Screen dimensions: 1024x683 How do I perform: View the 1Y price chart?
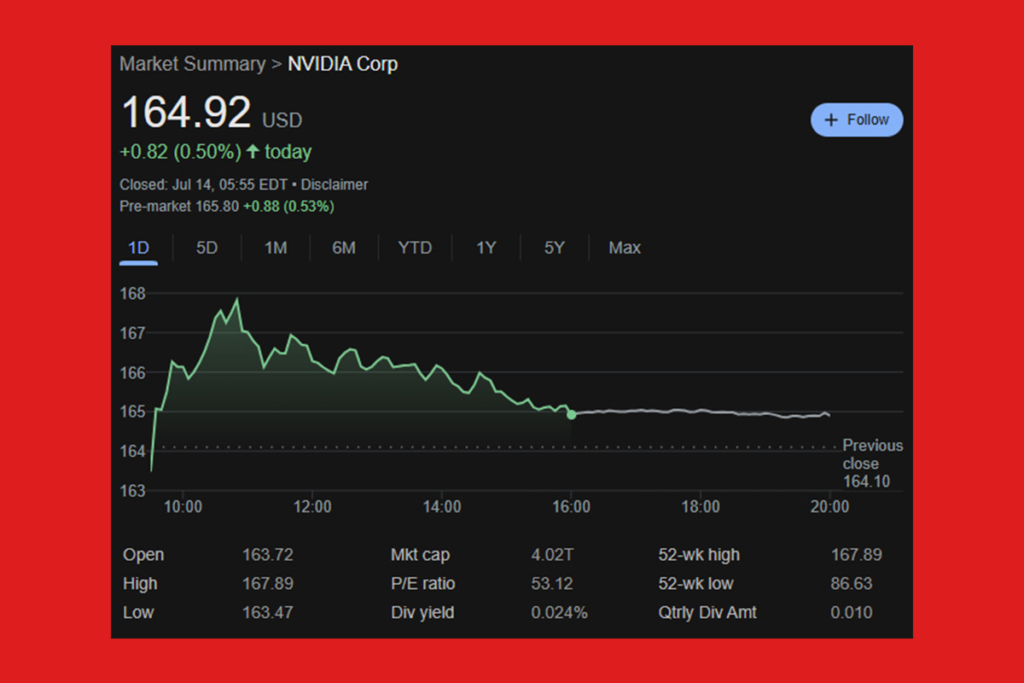coord(486,248)
